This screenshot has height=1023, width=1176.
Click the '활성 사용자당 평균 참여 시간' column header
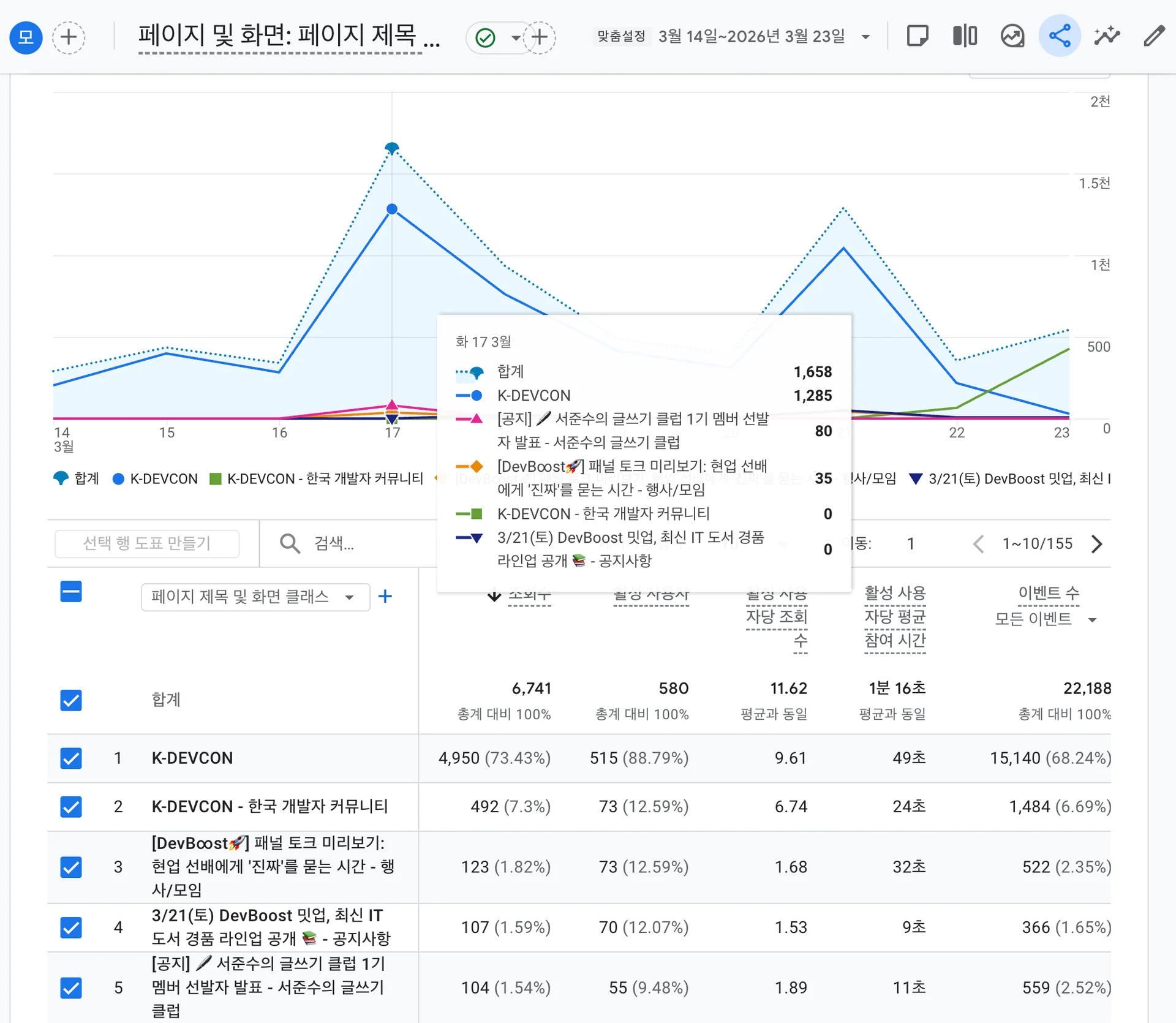point(895,617)
